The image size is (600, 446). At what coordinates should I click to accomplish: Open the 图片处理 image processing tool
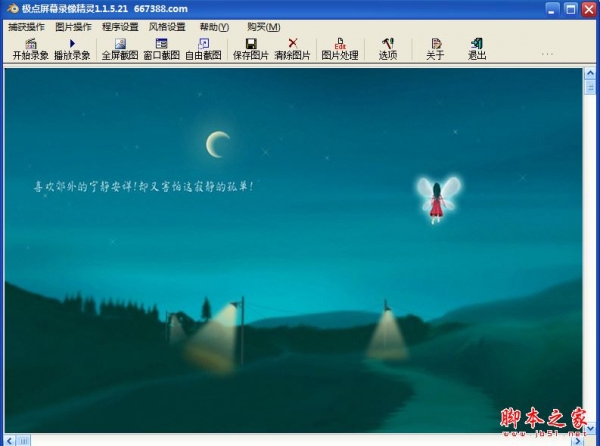pyautogui.click(x=339, y=49)
